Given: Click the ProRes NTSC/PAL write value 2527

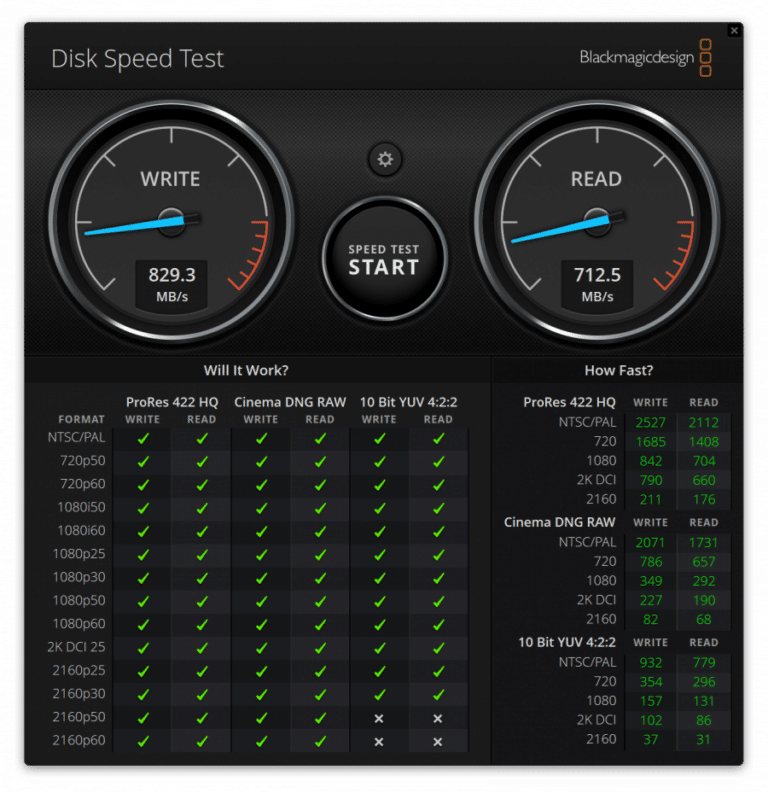Looking at the screenshot, I should 651,422.
